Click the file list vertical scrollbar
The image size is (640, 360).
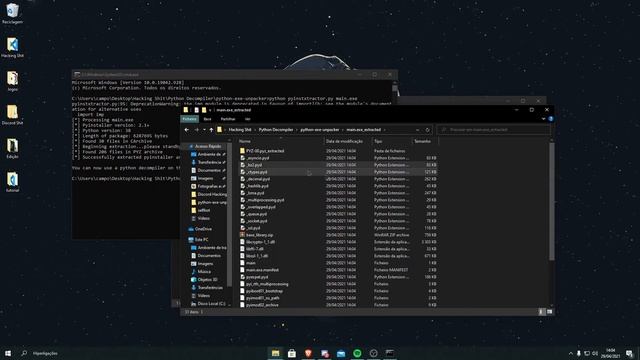(551, 202)
